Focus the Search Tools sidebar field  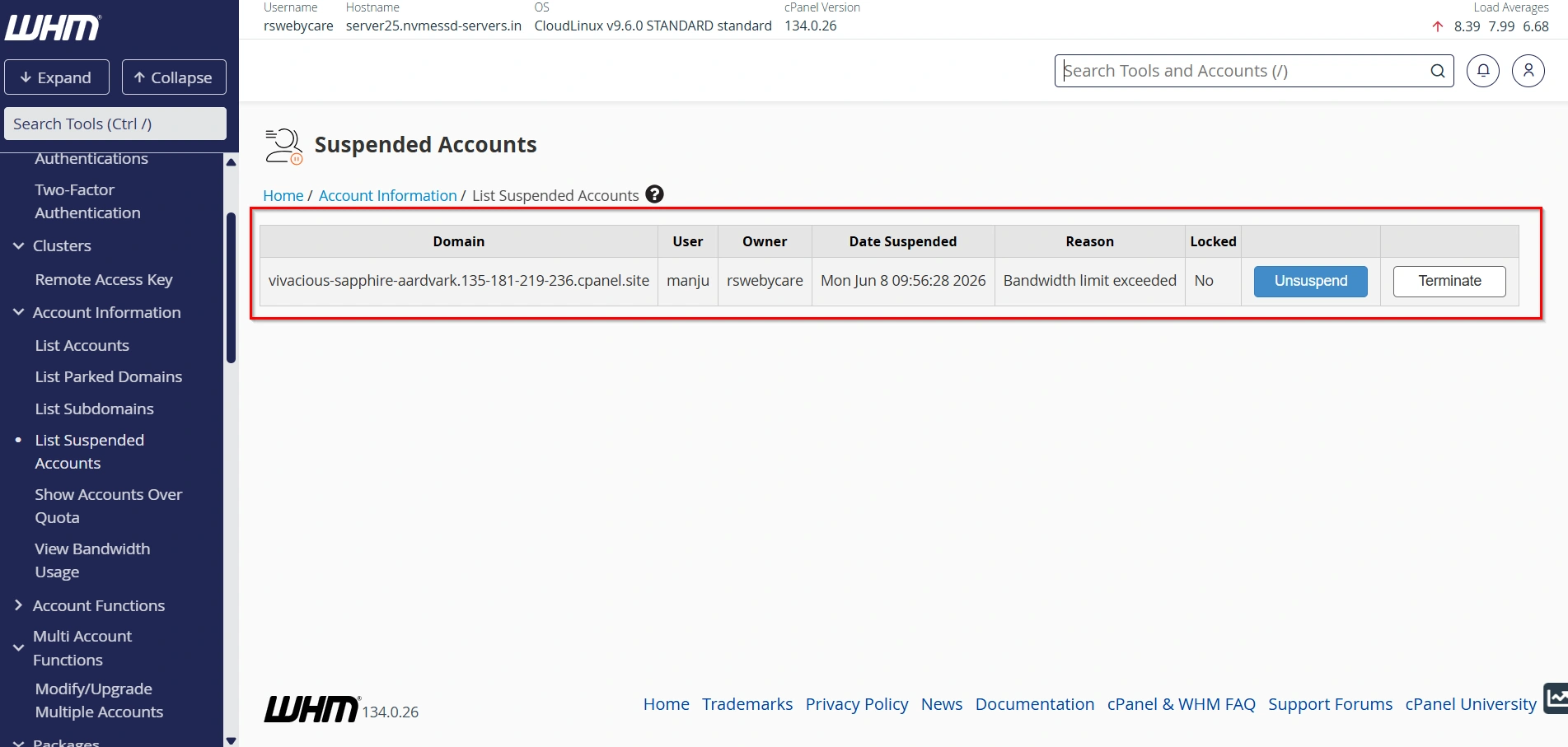click(115, 124)
